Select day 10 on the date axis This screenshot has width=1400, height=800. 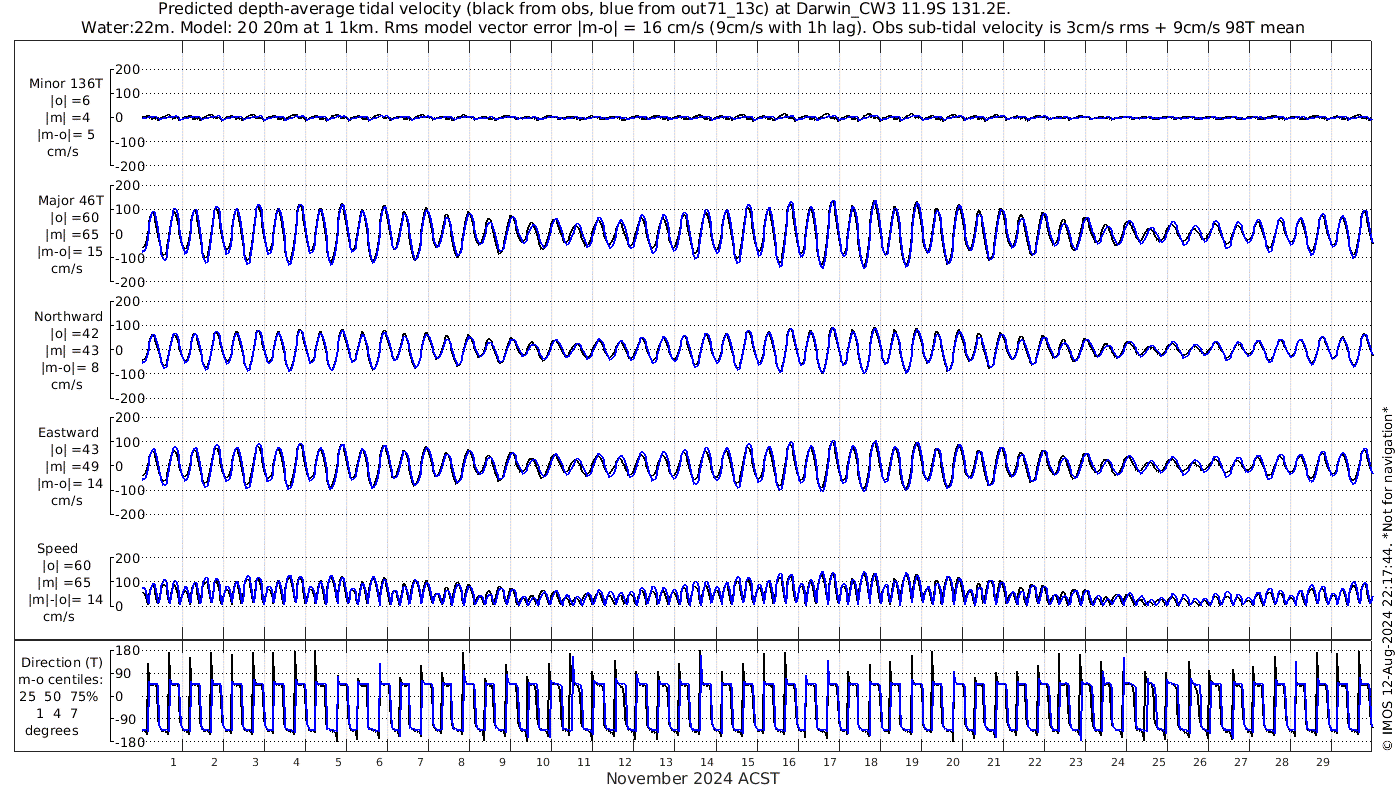543,762
